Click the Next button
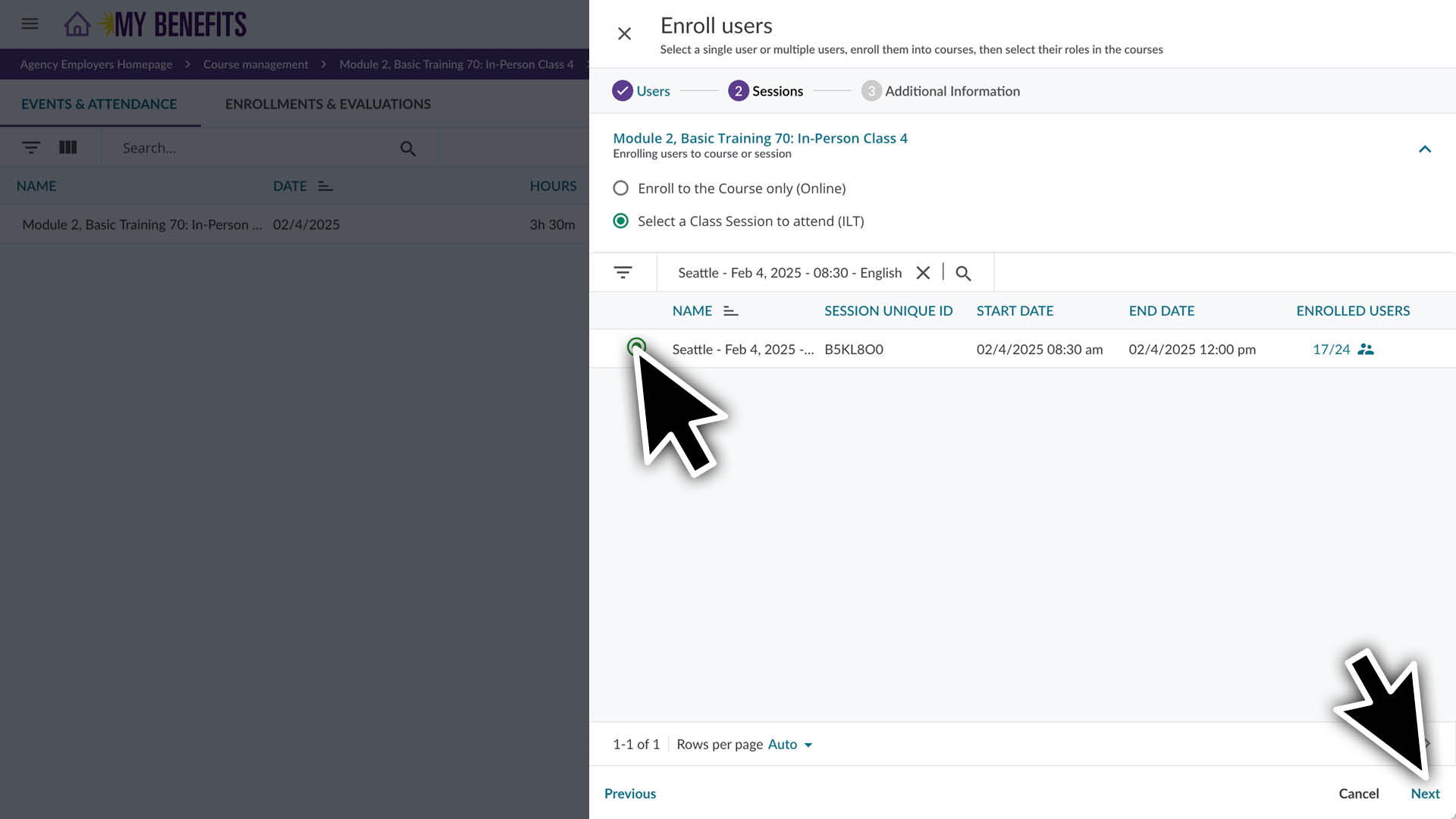Viewport: 1456px width, 819px height. (x=1425, y=793)
